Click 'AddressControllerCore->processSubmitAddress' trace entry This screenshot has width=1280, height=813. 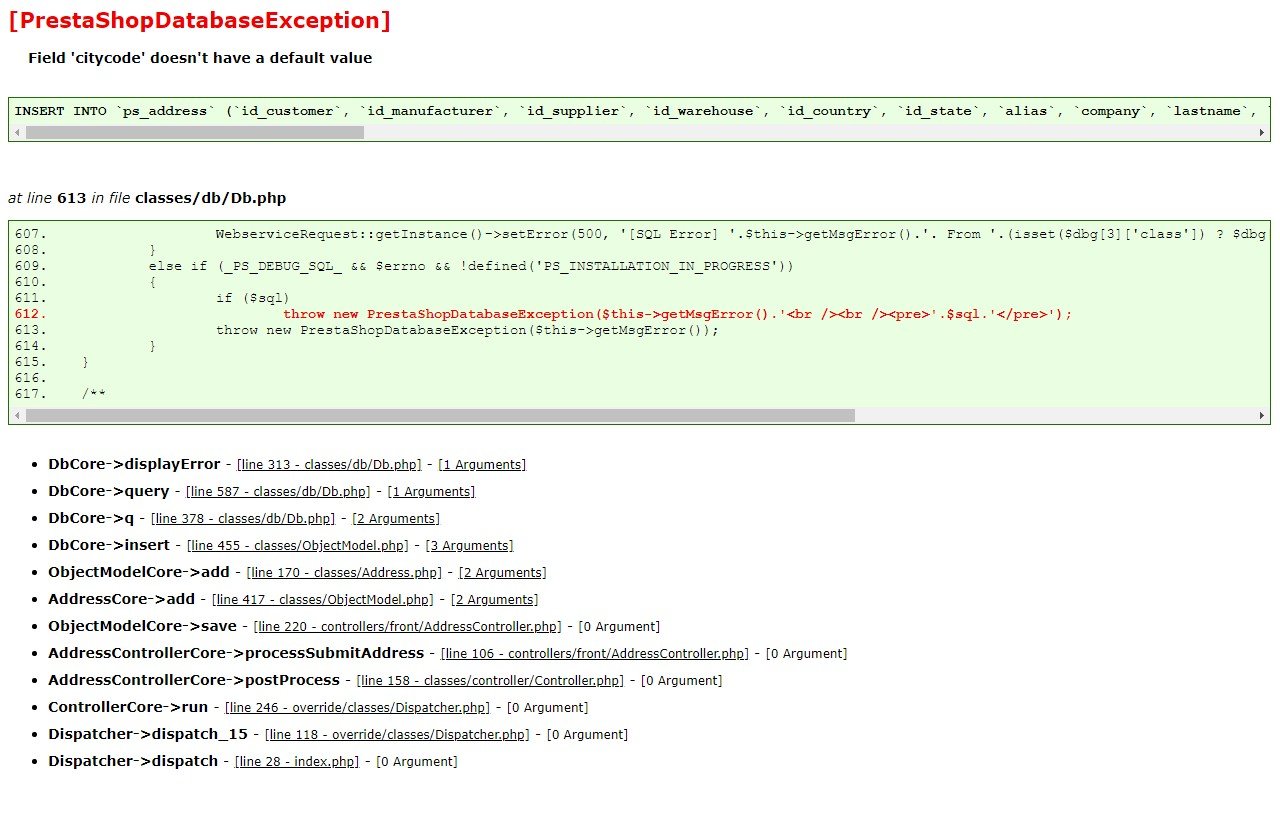pos(236,653)
